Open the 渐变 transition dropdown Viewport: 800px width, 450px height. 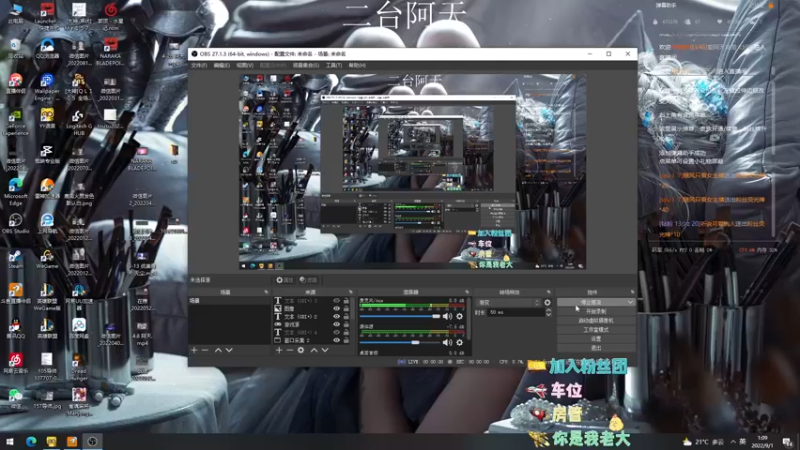[x=508, y=303]
